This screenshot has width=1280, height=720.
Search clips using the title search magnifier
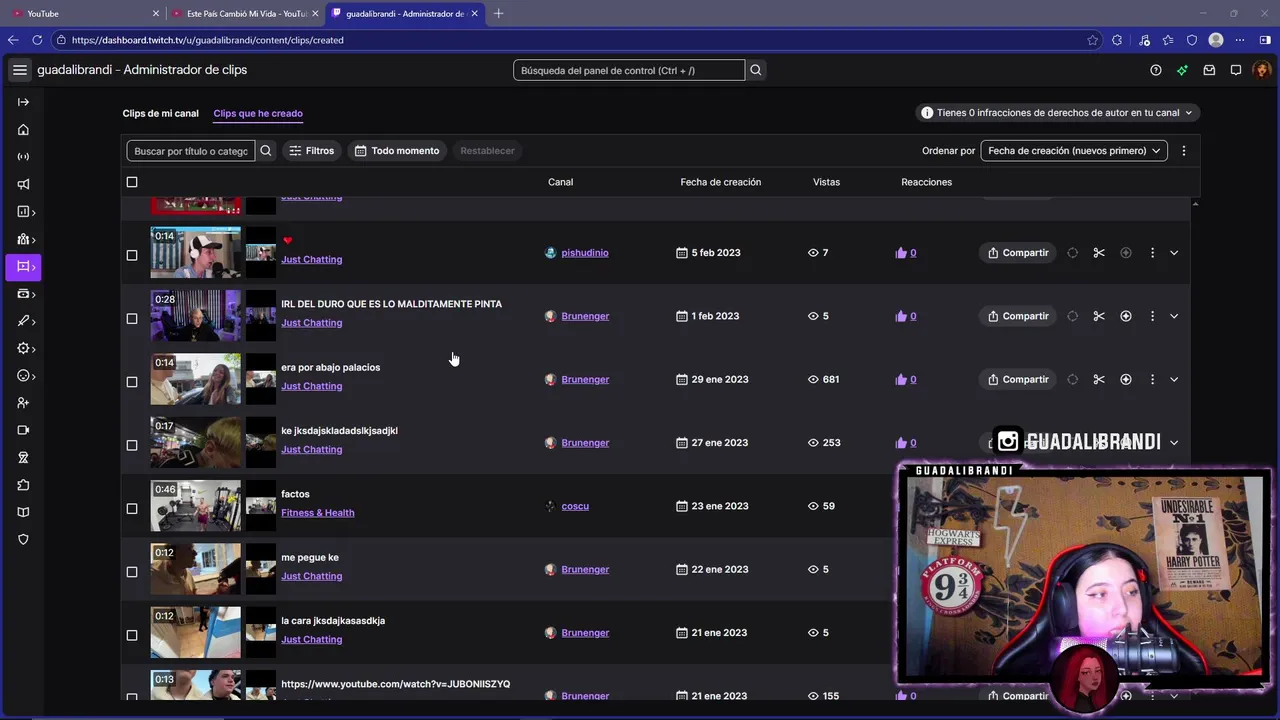266,151
